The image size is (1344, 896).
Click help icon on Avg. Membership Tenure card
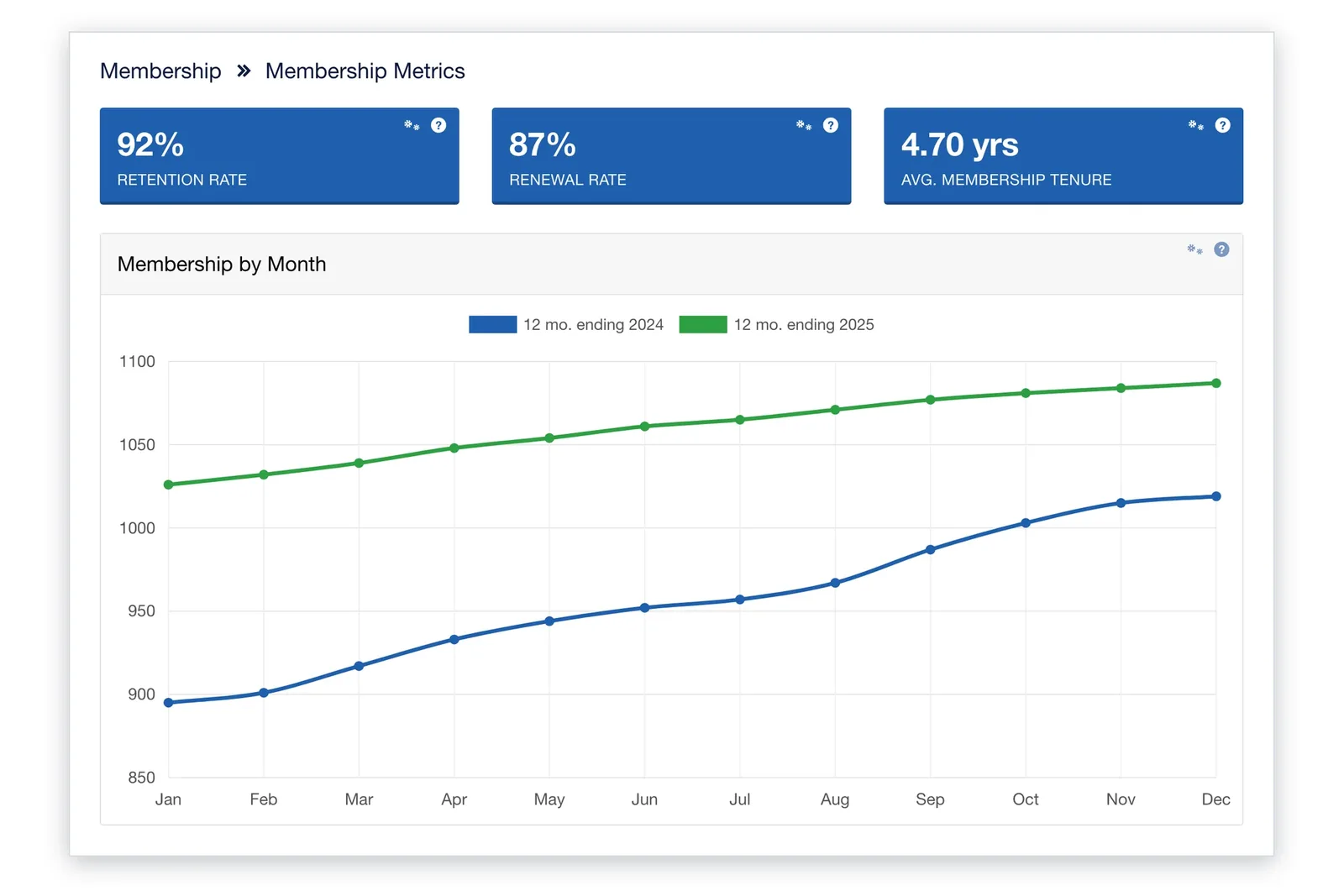[x=1223, y=125]
